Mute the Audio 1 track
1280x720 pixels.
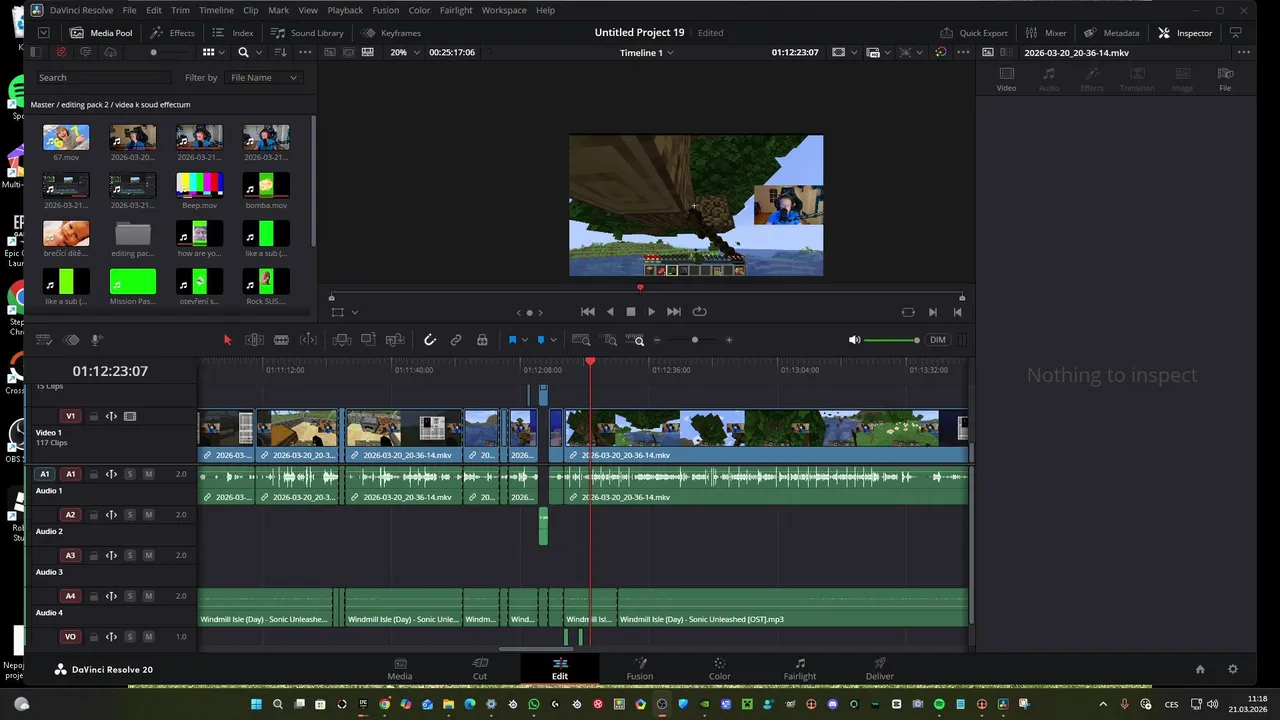[148, 474]
